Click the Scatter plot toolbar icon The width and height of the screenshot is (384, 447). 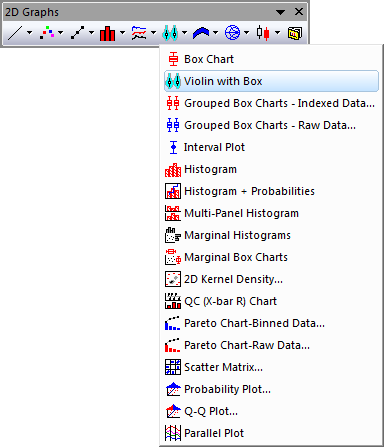pyautogui.click(x=46, y=33)
